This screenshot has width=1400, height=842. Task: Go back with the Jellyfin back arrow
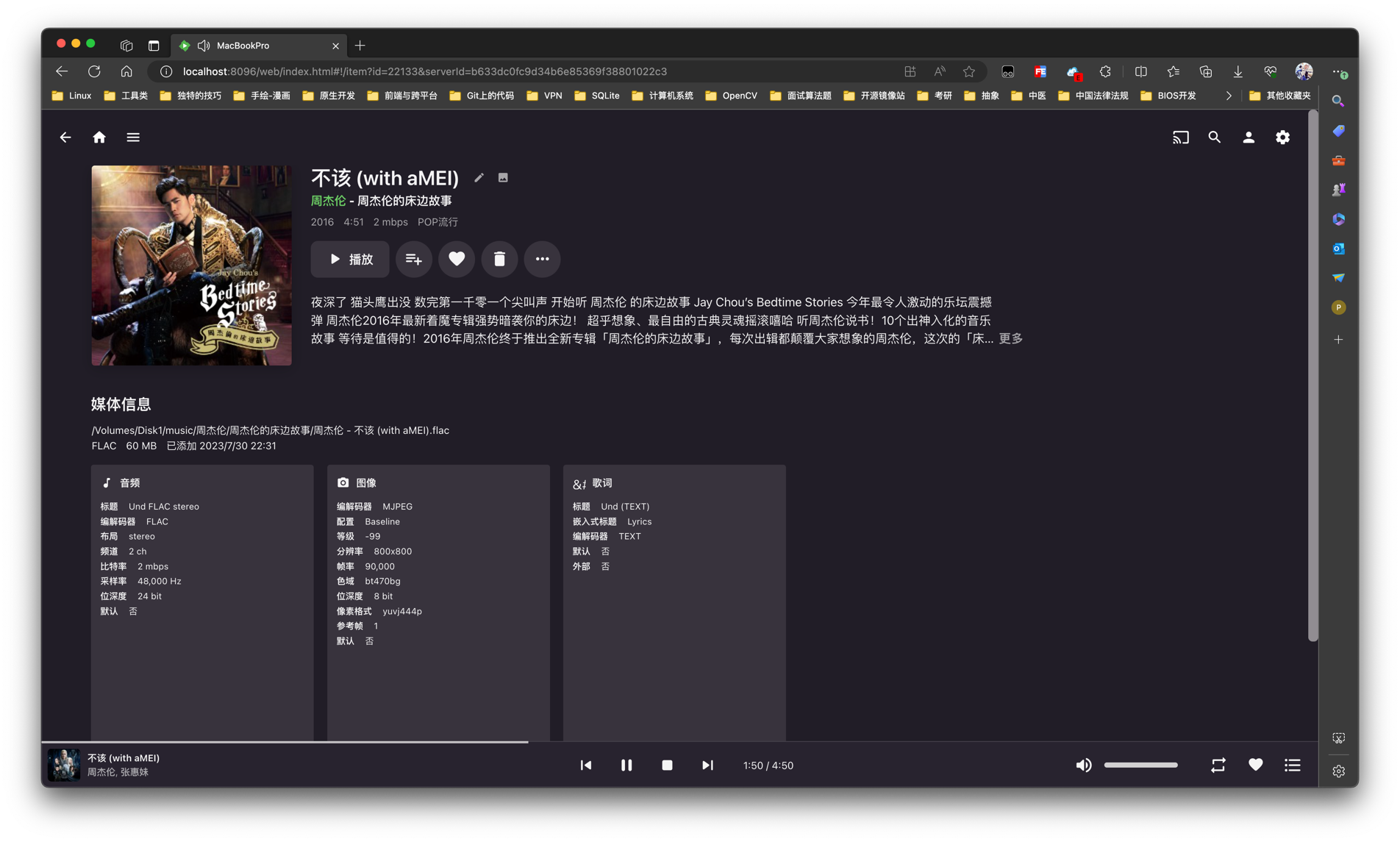65,138
